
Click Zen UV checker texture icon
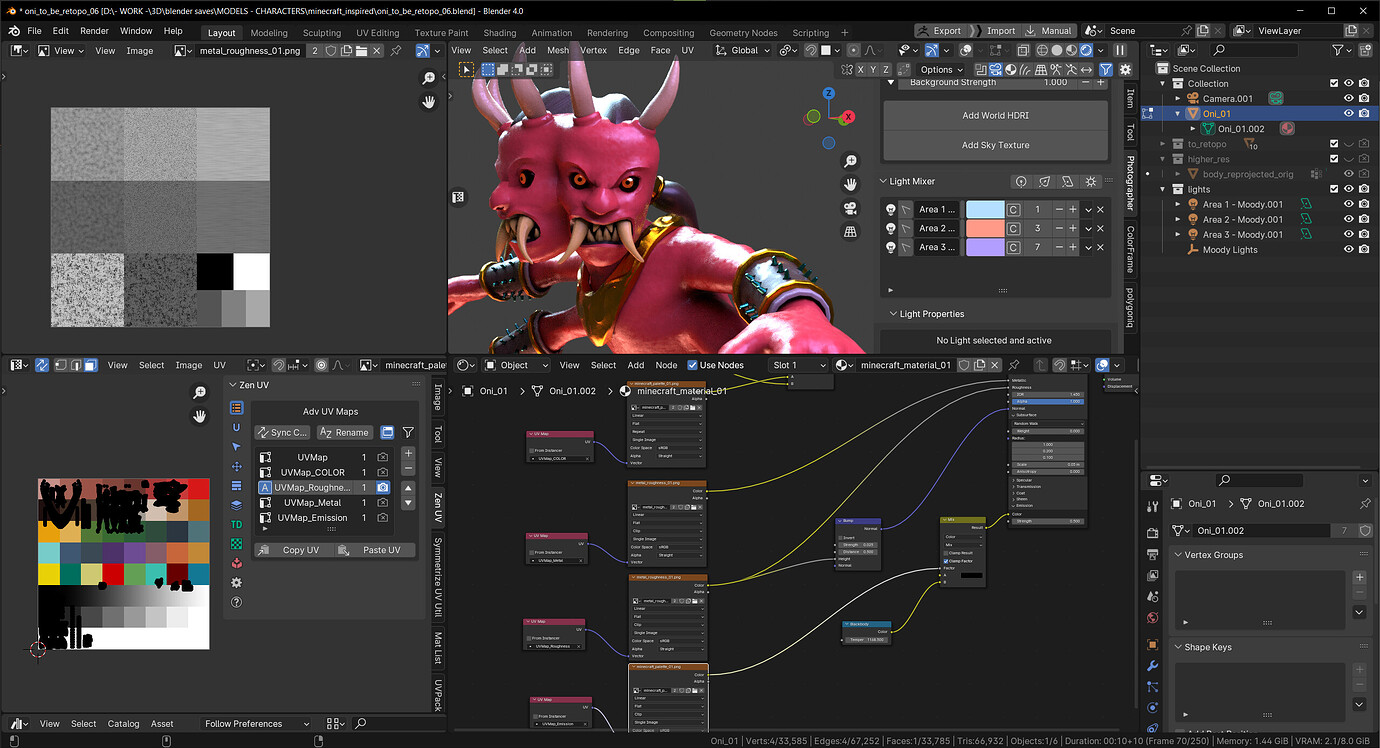coord(236,544)
